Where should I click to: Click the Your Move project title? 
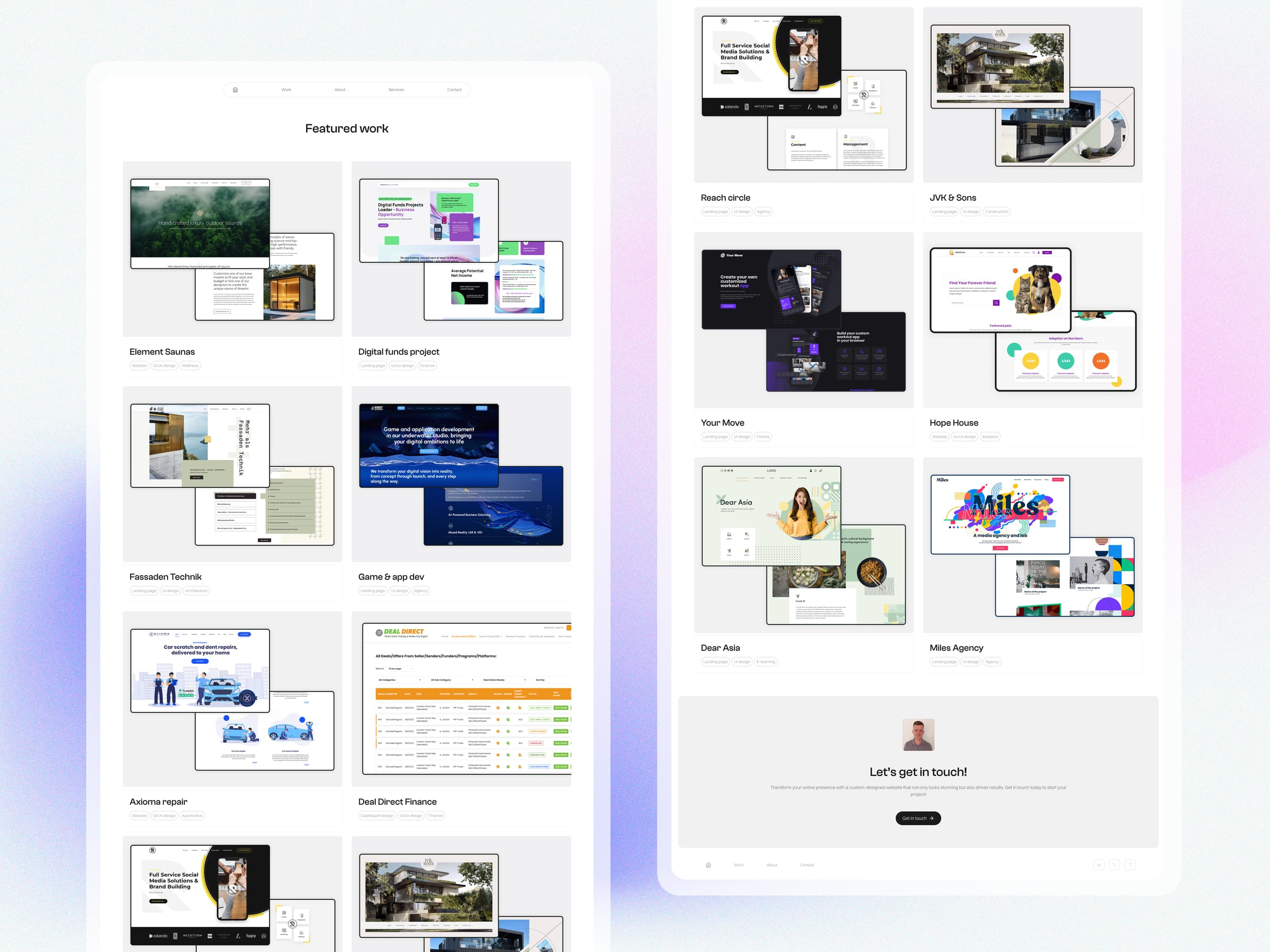click(x=722, y=423)
